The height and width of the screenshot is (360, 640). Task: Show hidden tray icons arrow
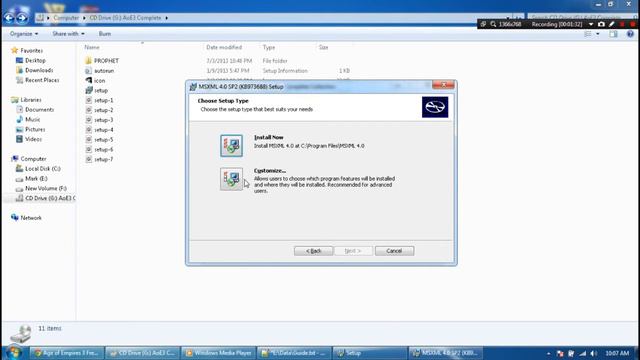[549, 353]
